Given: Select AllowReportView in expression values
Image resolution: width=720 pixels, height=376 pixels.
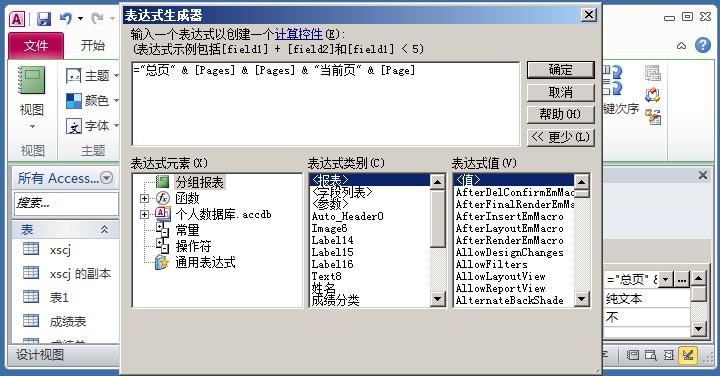Looking at the screenshot, I should (514, 288).
